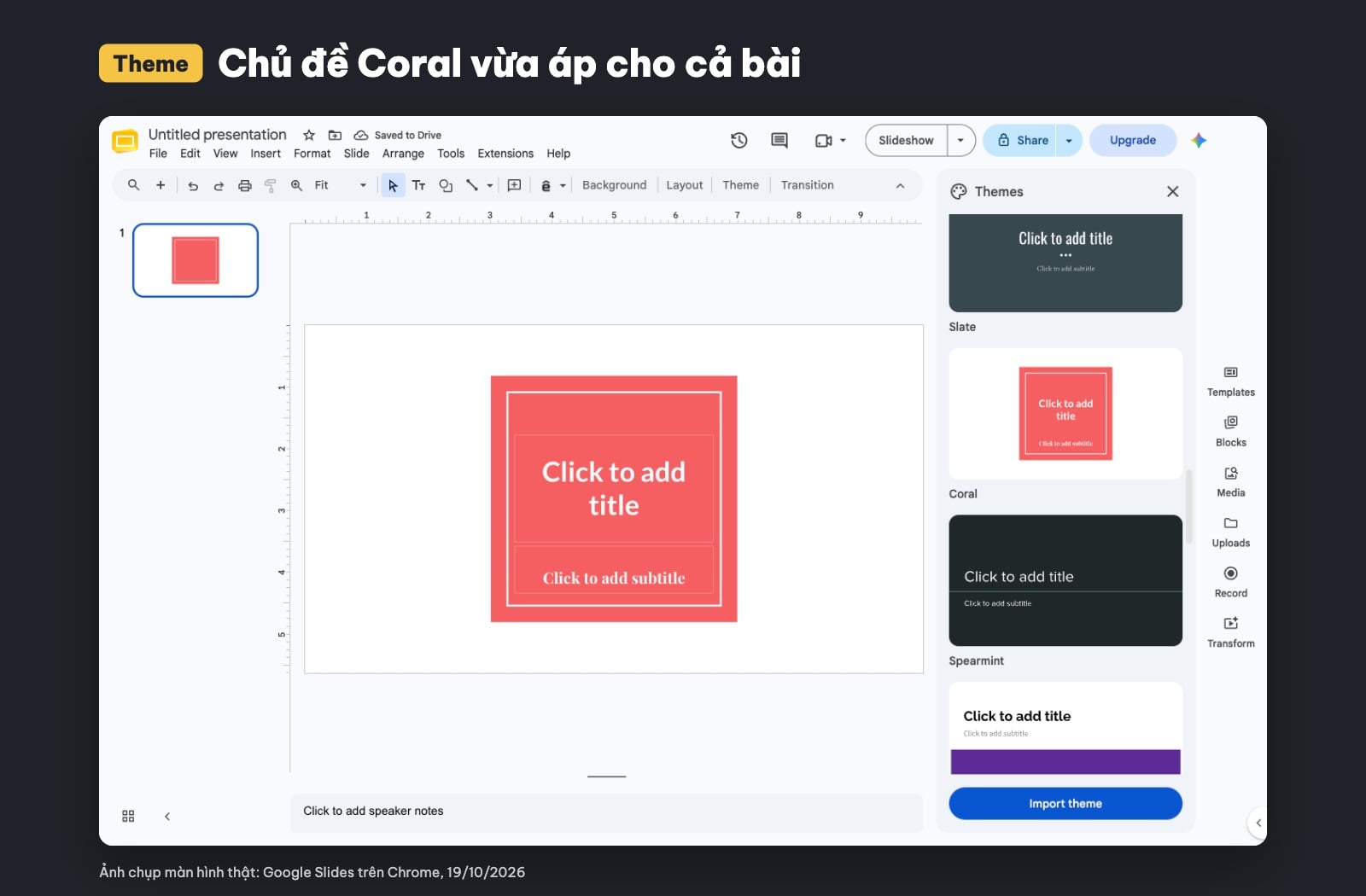Open the Extensions menu

tap(505, 154)
